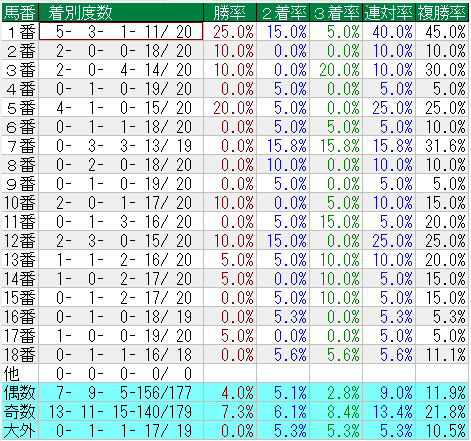Select the 4番 row label
The height and width of the screenshot is (441, 471).
point(20,89)
